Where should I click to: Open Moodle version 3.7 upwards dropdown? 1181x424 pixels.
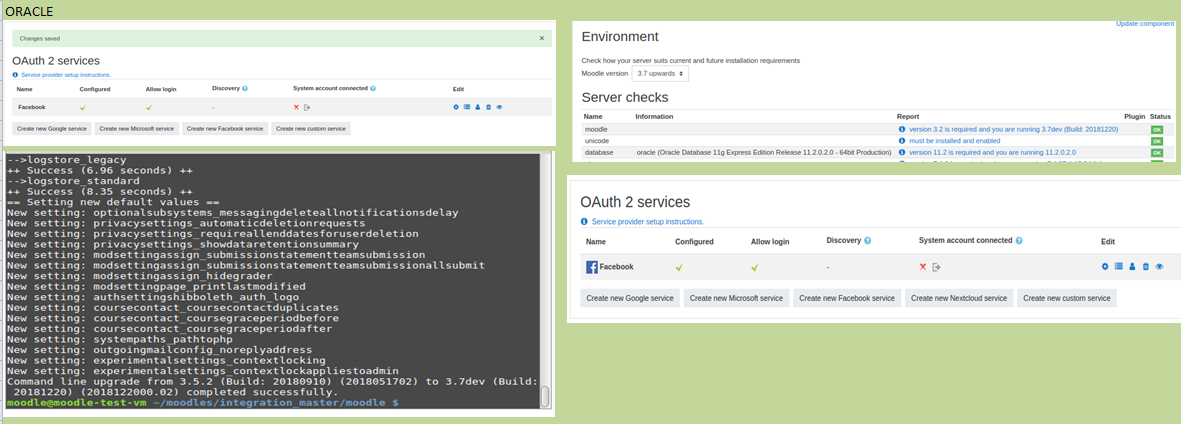point(660,74)
